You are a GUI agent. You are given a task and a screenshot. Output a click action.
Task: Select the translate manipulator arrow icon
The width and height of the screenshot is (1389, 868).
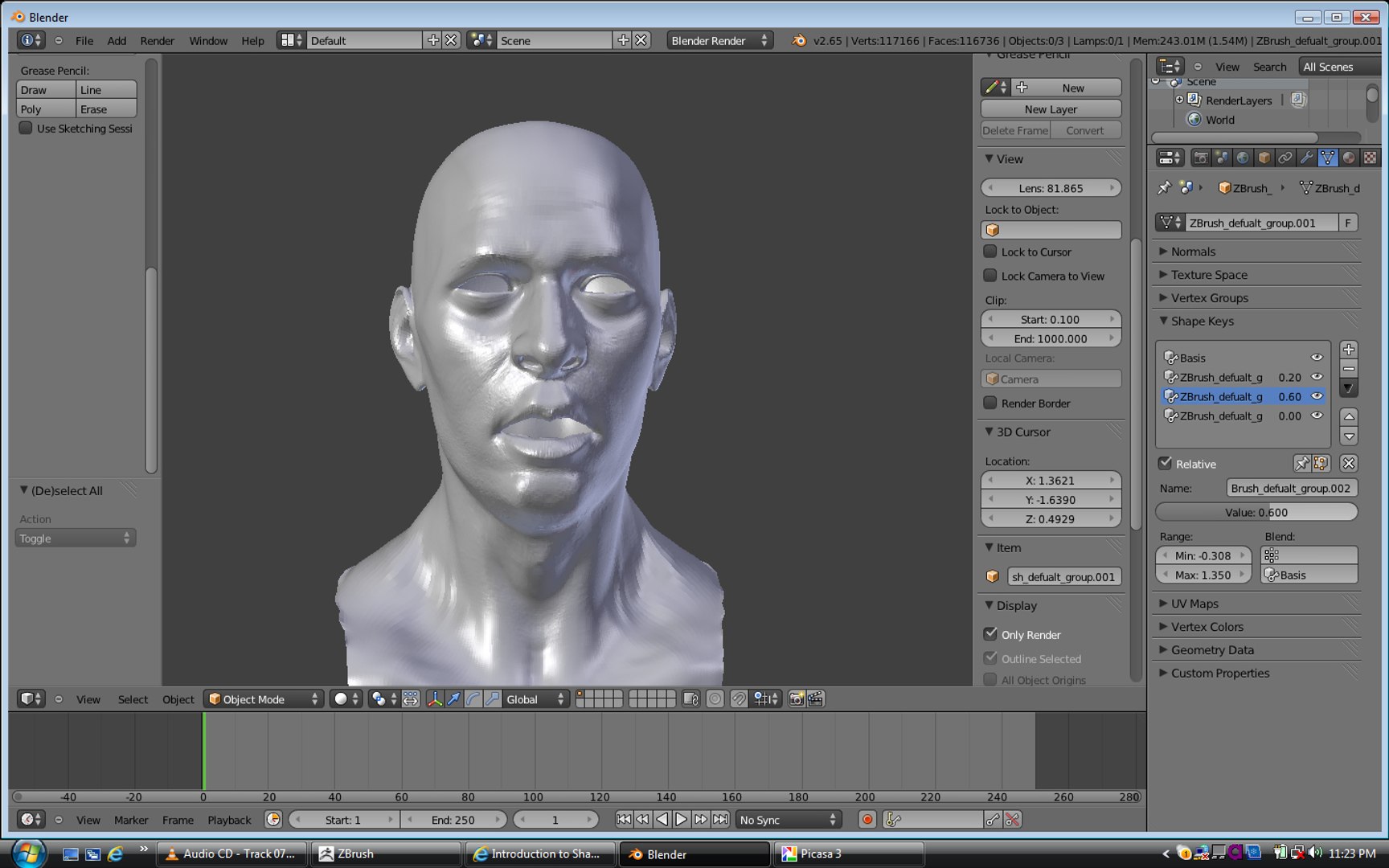click(454, 699)
